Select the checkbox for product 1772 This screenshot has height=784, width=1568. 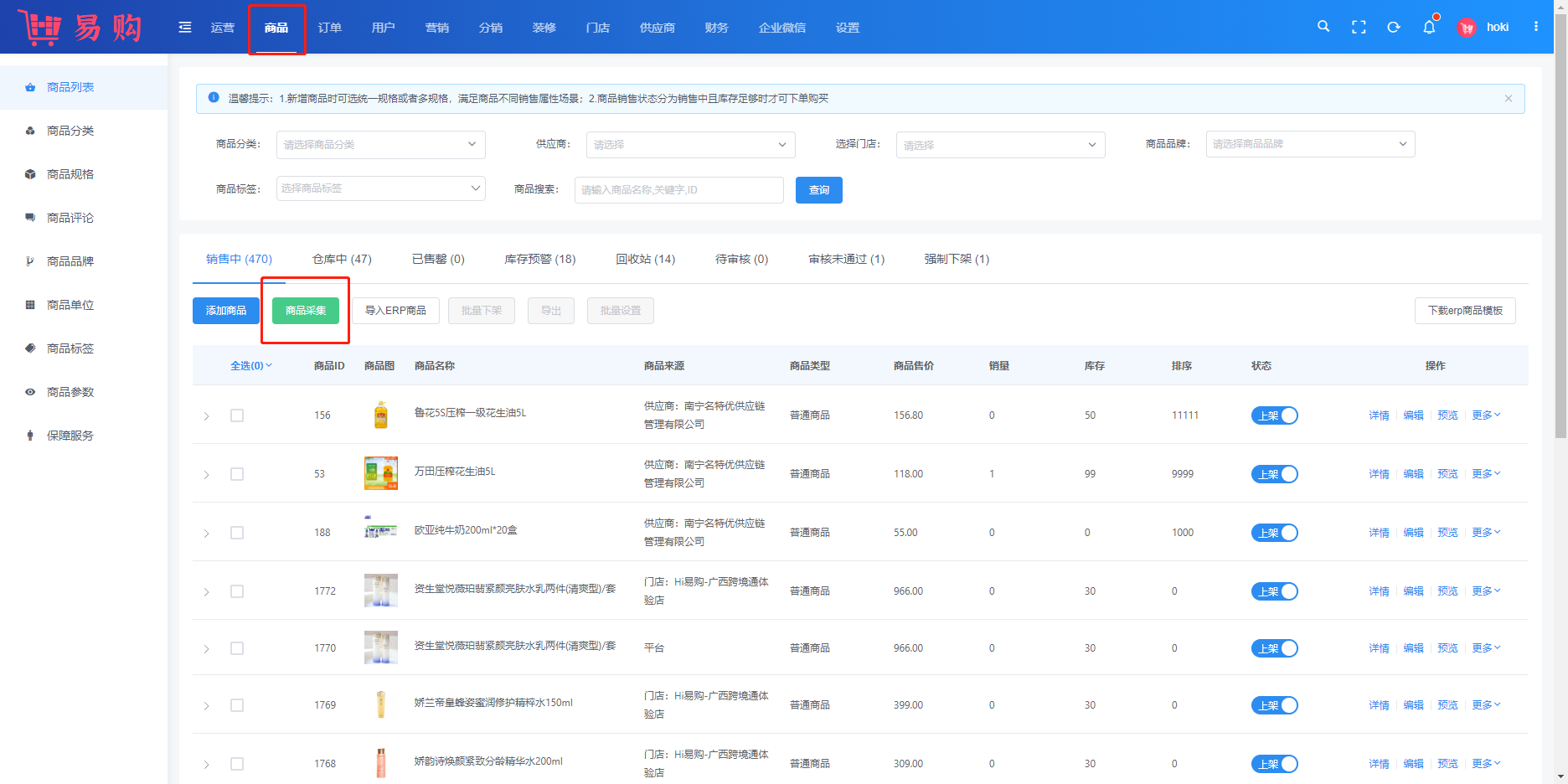[237, 591]
